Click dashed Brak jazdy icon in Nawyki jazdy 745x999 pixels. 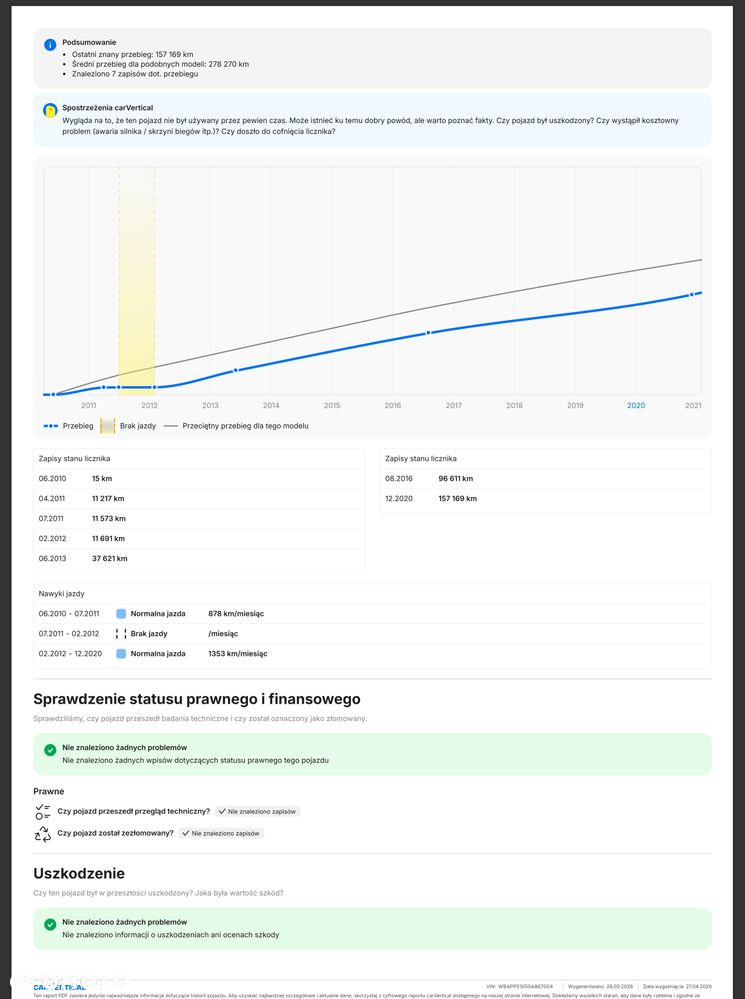click(x=121, y=633)
